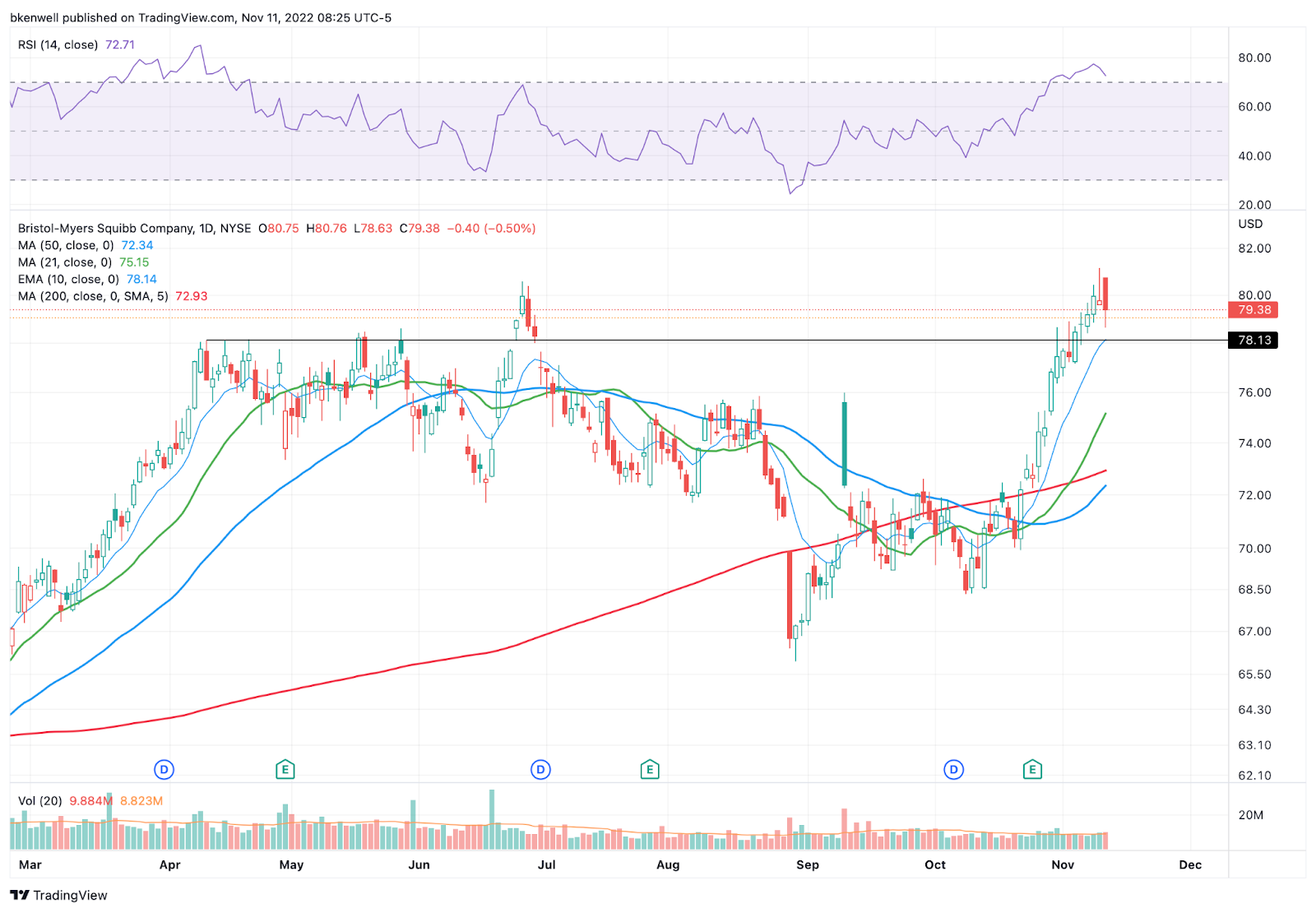Click the Jul label on time axis
Viewport: 1316px width, 913px height.
point(546,864)
